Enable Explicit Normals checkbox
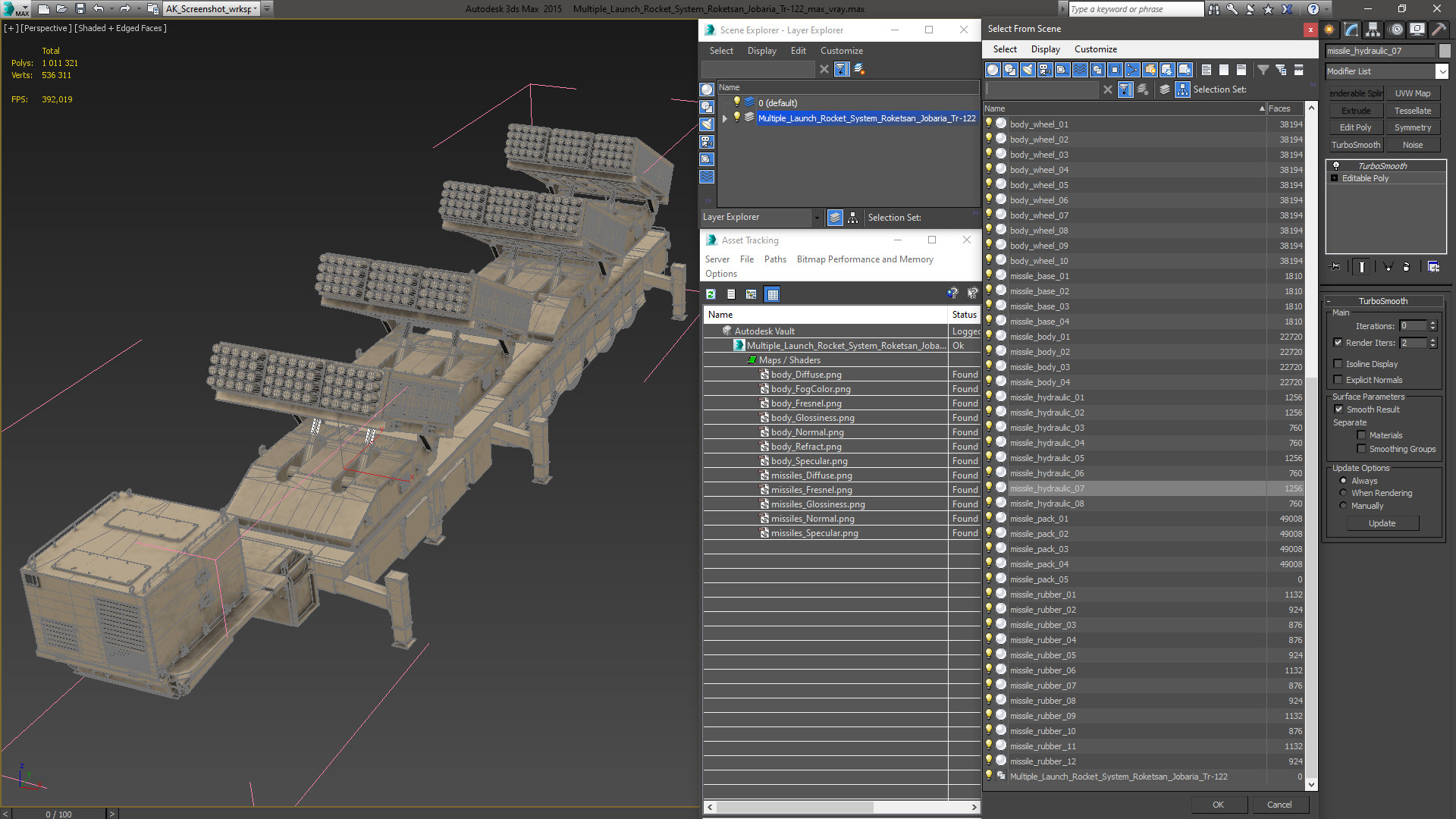The height and width of the screenshot is (819, 1456). [1338, 380]
